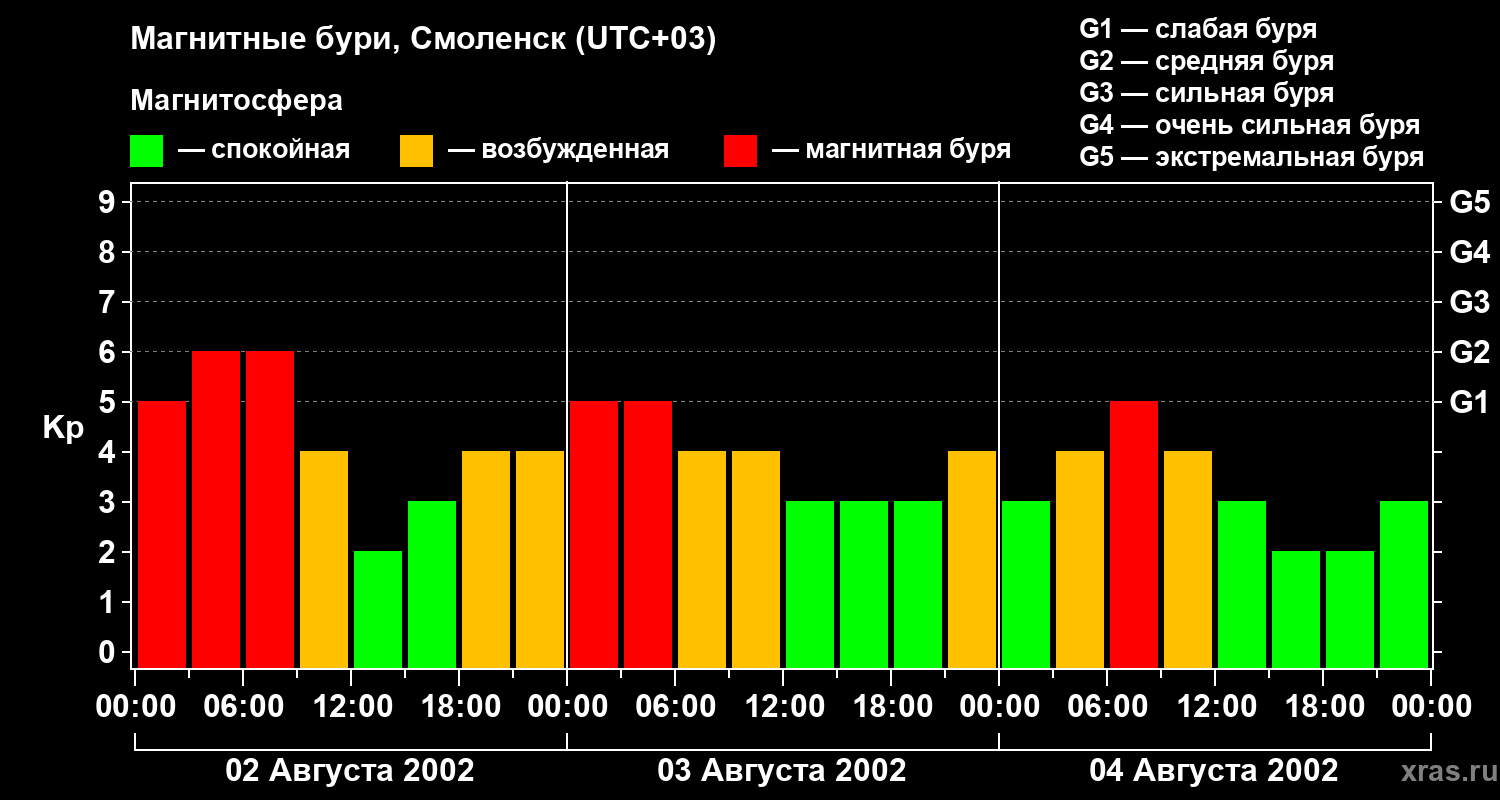Click the 'Kp' axis label
The image size is (1500, 800).
63,429
